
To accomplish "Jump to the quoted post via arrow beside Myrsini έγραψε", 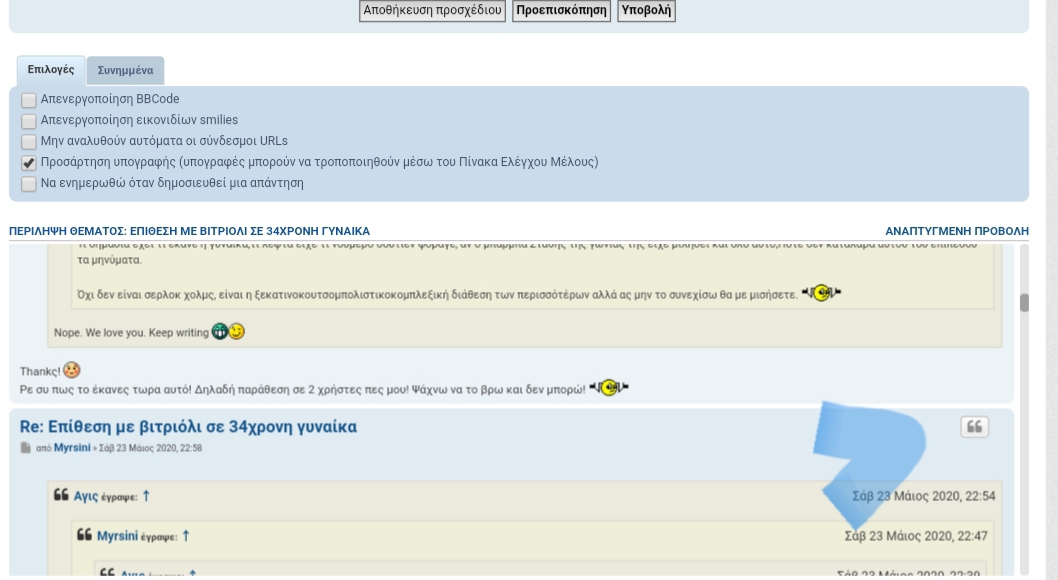I will click(x=186, y=535).
